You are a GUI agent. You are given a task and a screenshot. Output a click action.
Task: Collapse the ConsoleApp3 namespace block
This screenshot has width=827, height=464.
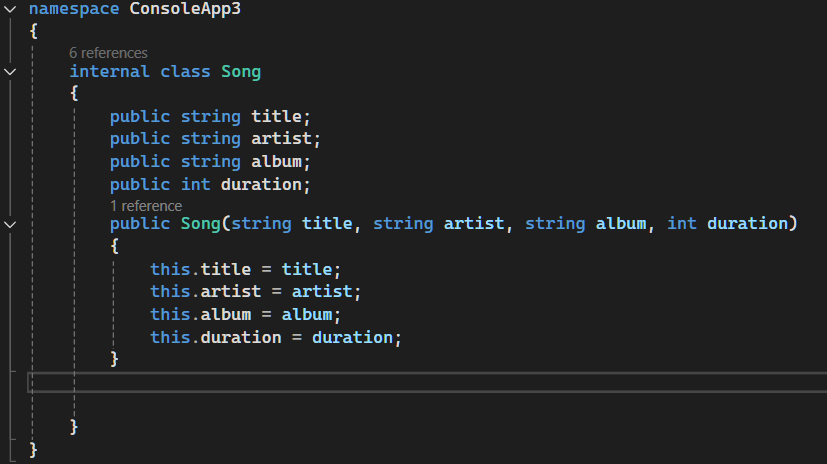(10, 8)
